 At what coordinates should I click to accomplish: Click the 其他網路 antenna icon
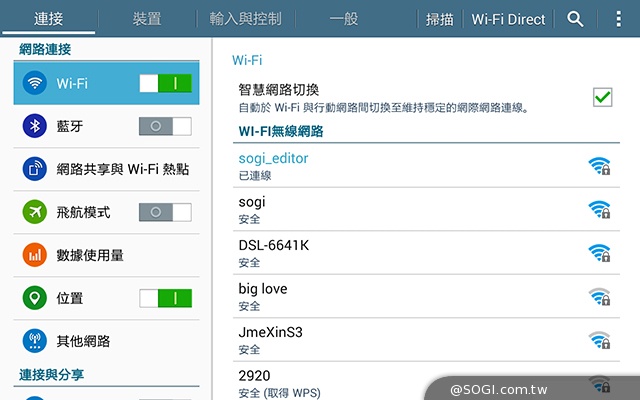click(x=35, y=340)
